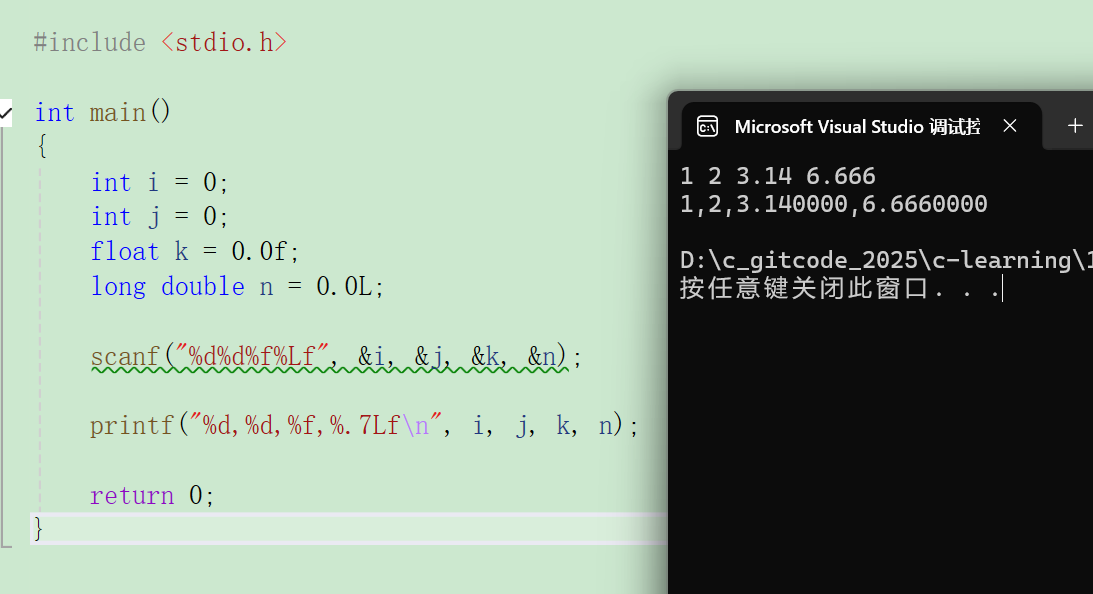1093x594 pixels.
Task: Click the printf statement
Action: [x=364, y=425]
